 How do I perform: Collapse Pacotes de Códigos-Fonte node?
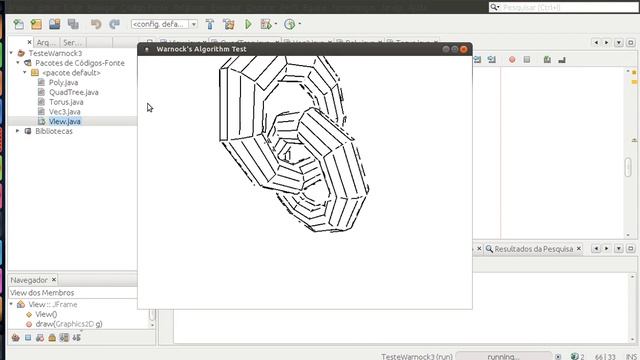[x=18, y=63]
